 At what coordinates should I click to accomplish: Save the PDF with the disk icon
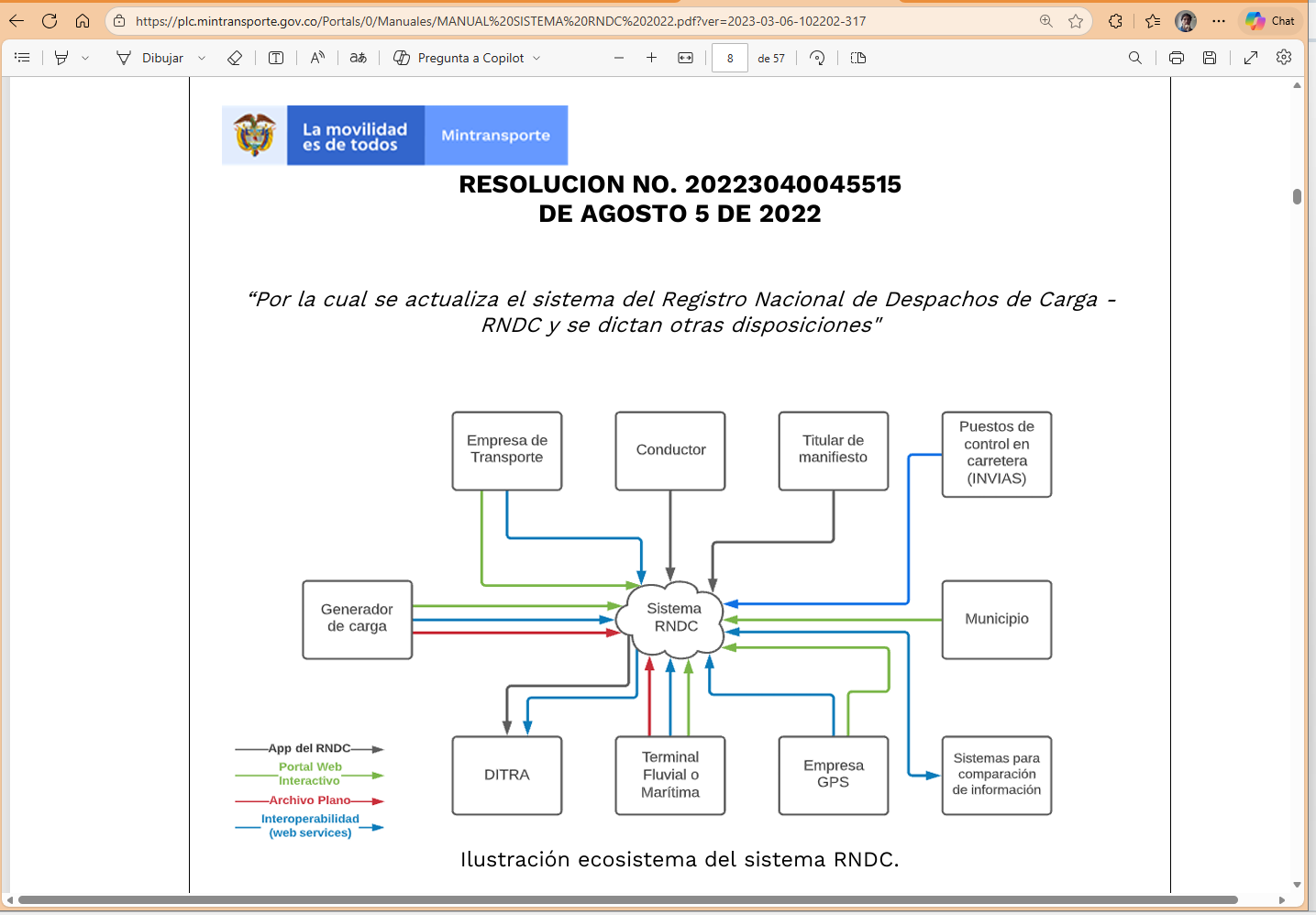click(x=1210, y=58)
